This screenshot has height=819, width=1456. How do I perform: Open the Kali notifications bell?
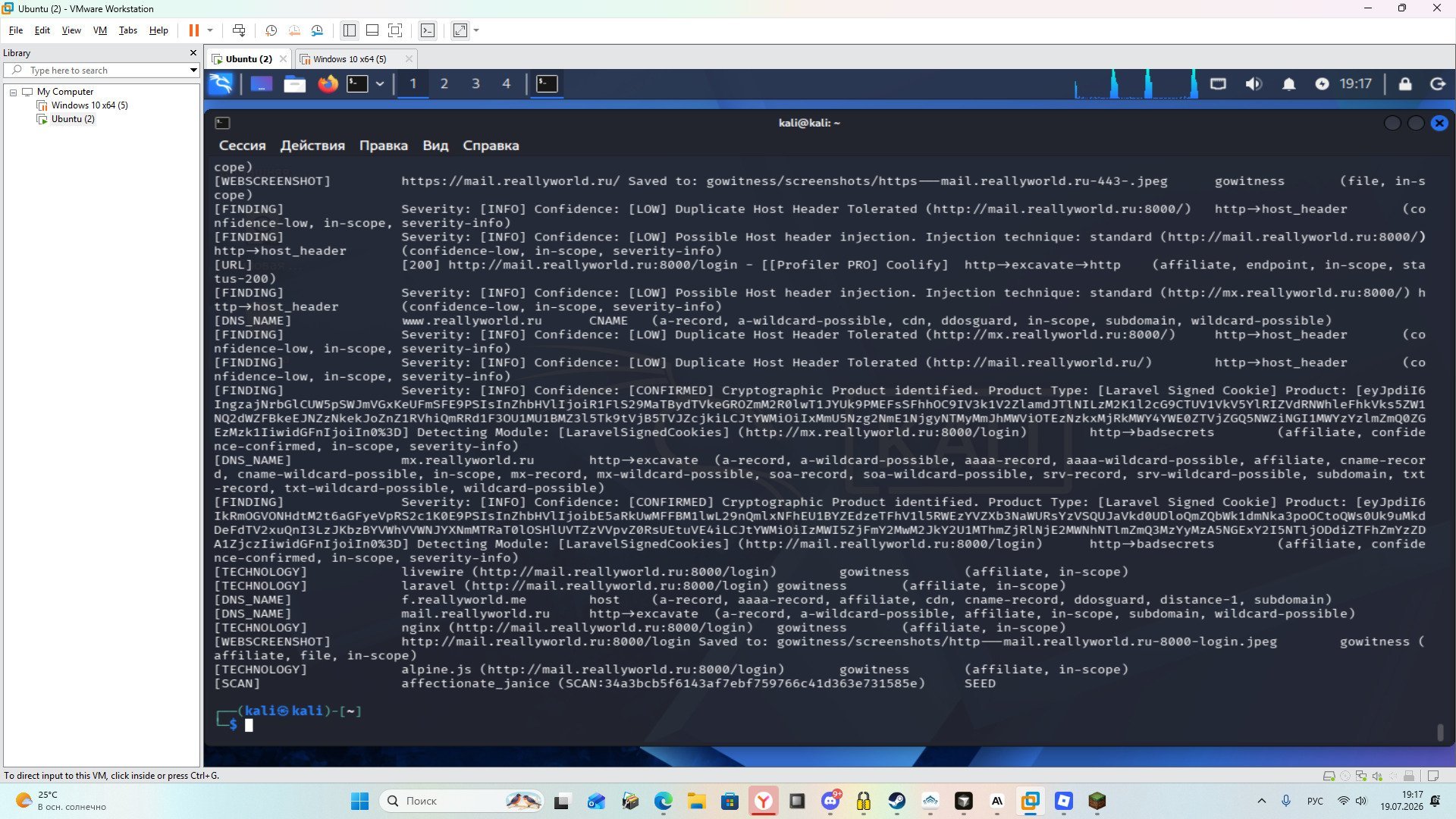(x=1288, y=83)
